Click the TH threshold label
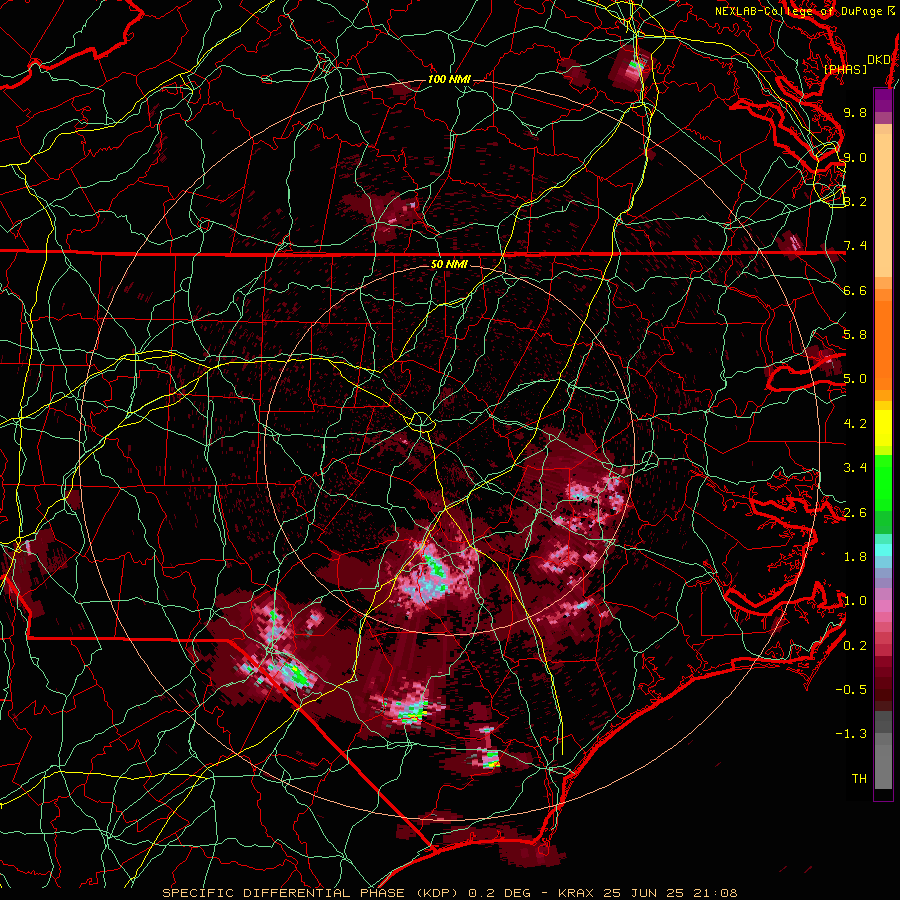 [x=859, y=779]
